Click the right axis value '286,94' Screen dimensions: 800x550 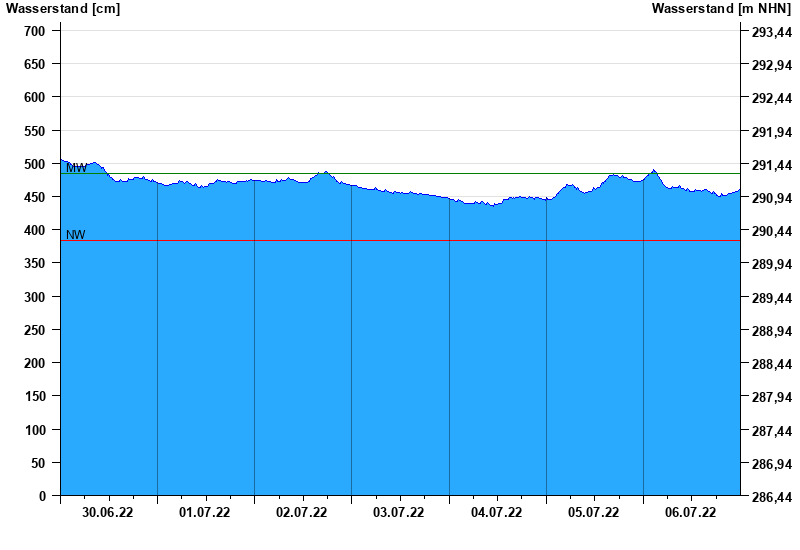point(772,464)
